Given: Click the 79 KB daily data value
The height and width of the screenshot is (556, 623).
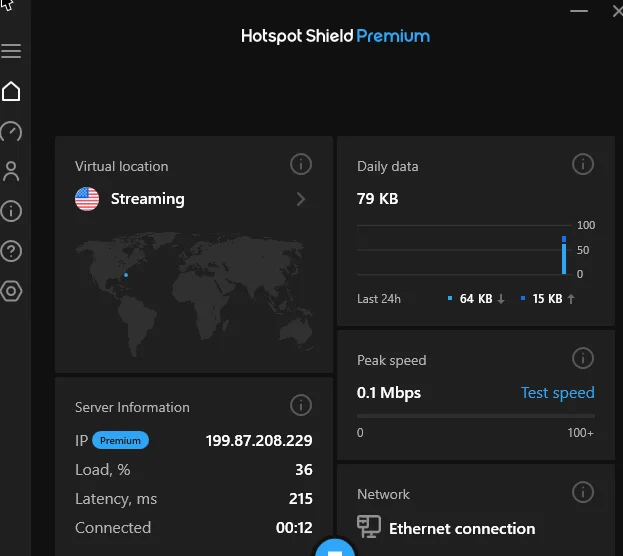Looking at the screenshot, I should (x=377, y=199).
